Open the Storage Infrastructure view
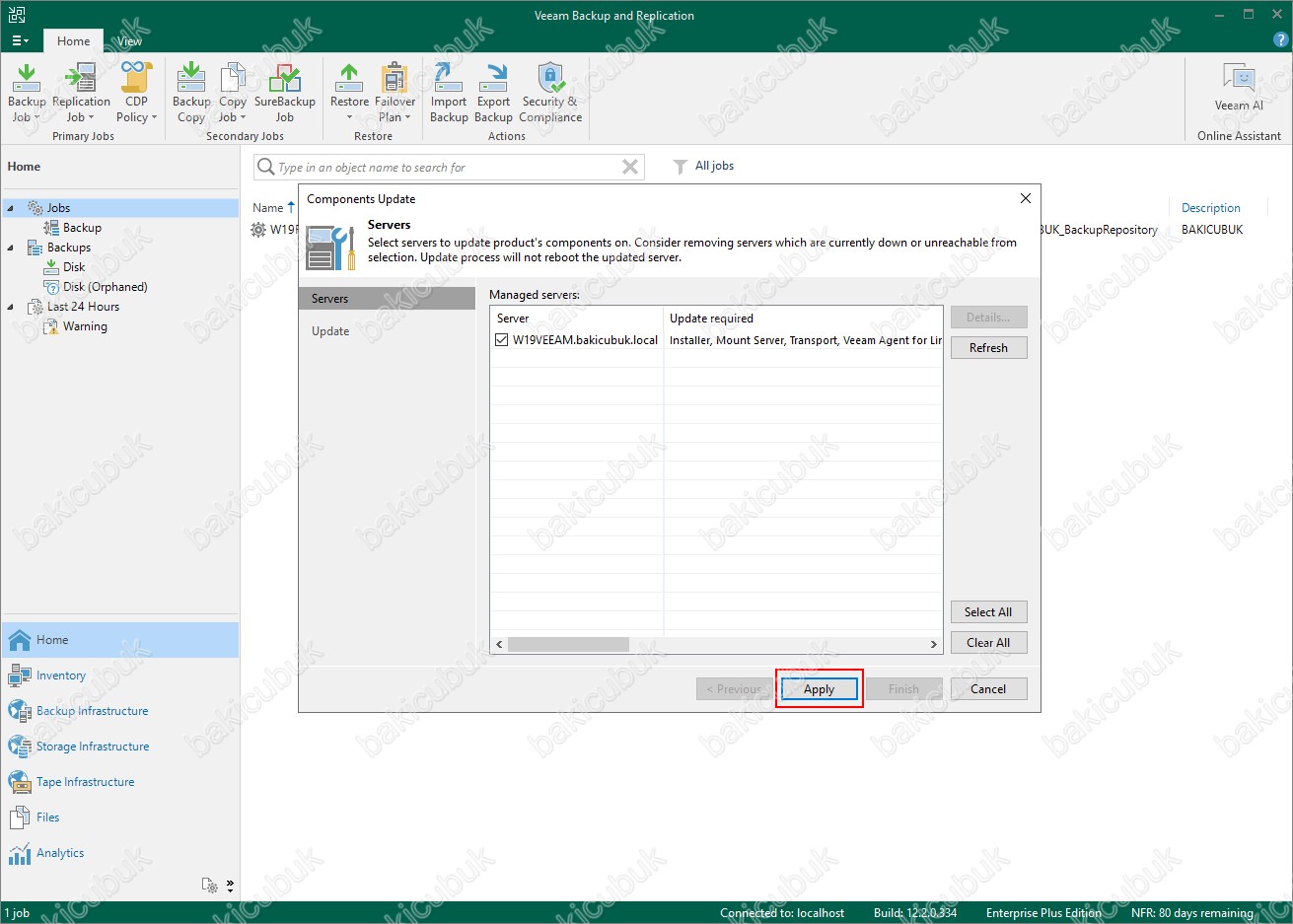1293x924 pixels. [x=93, y=746]
